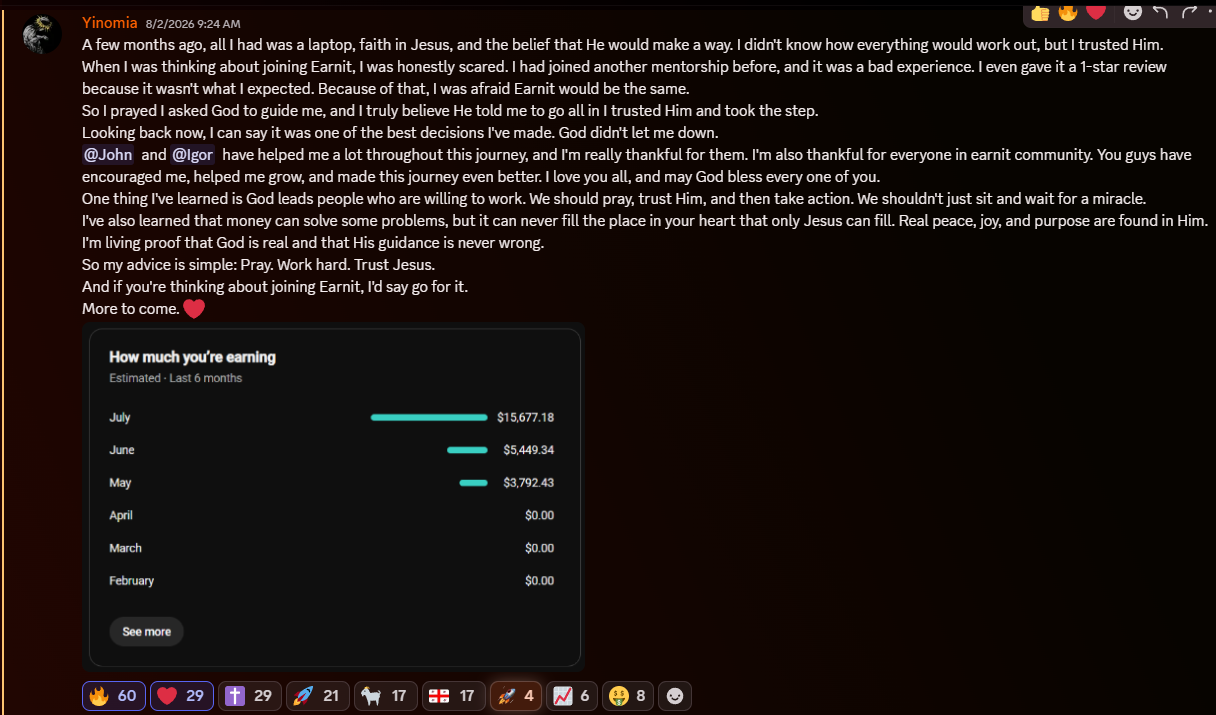Click the March row label
Screen dimensions: 1216x715
click(x=125, y=548)
